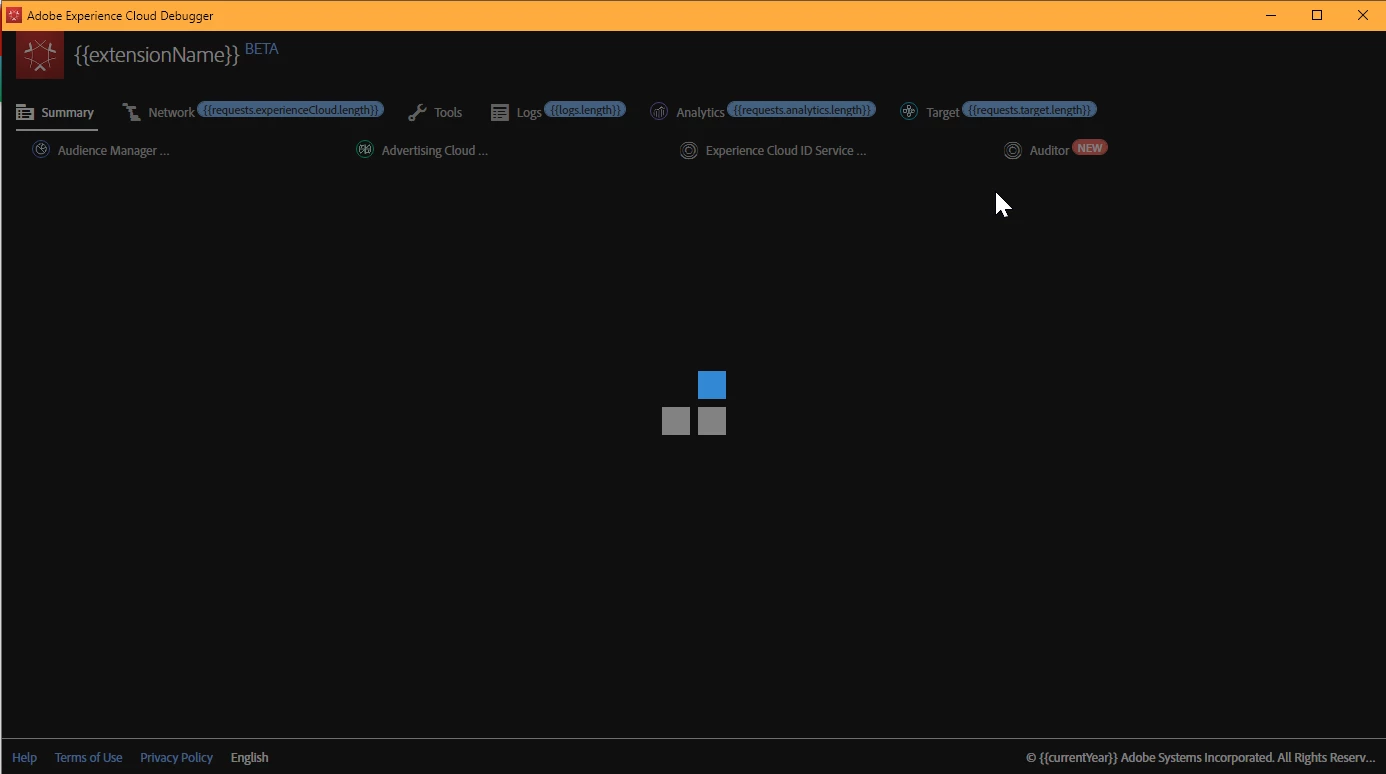Click the BETA label

click(x=262, y=49)
